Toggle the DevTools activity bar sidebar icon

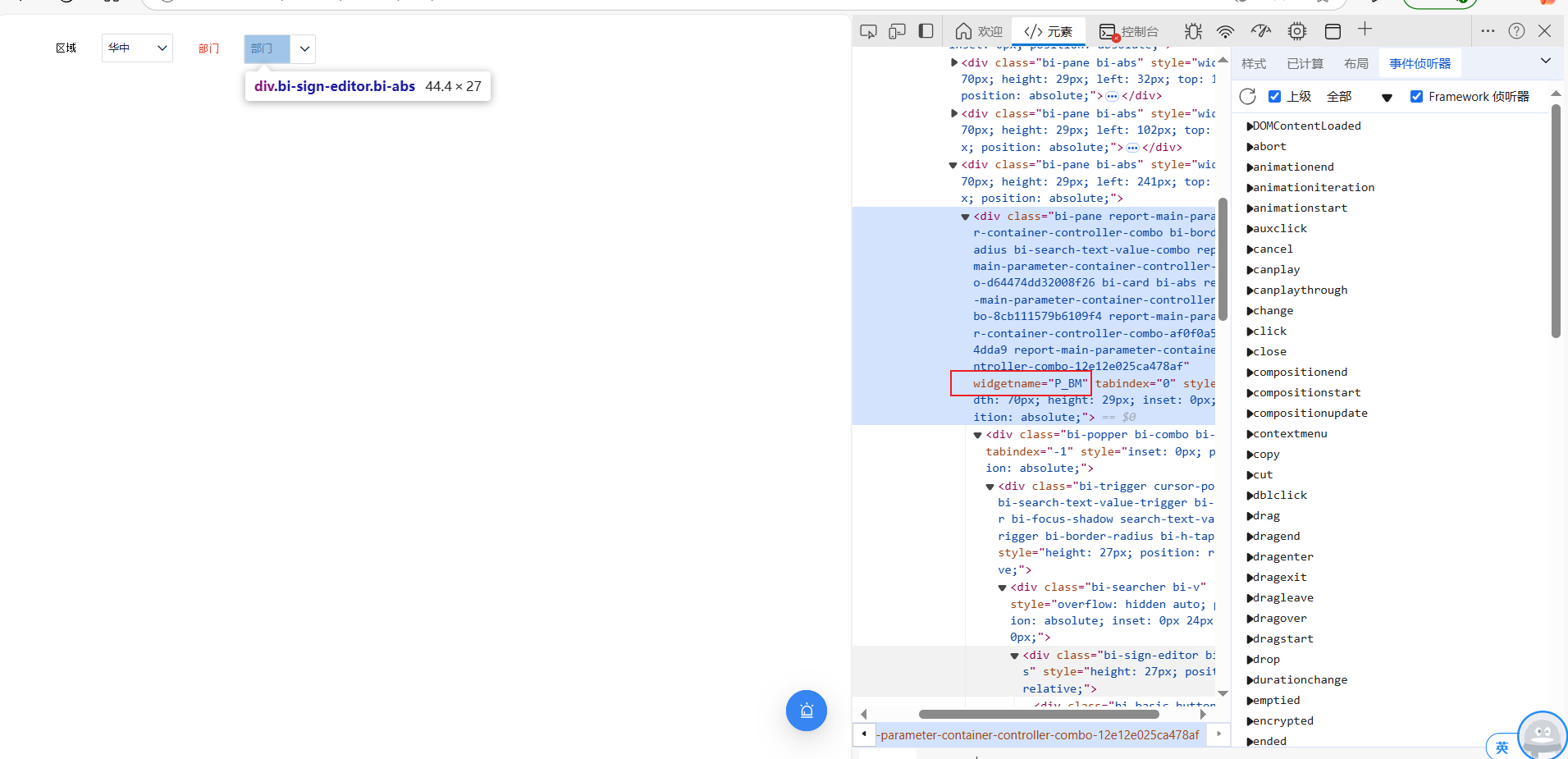coord(926,31)
